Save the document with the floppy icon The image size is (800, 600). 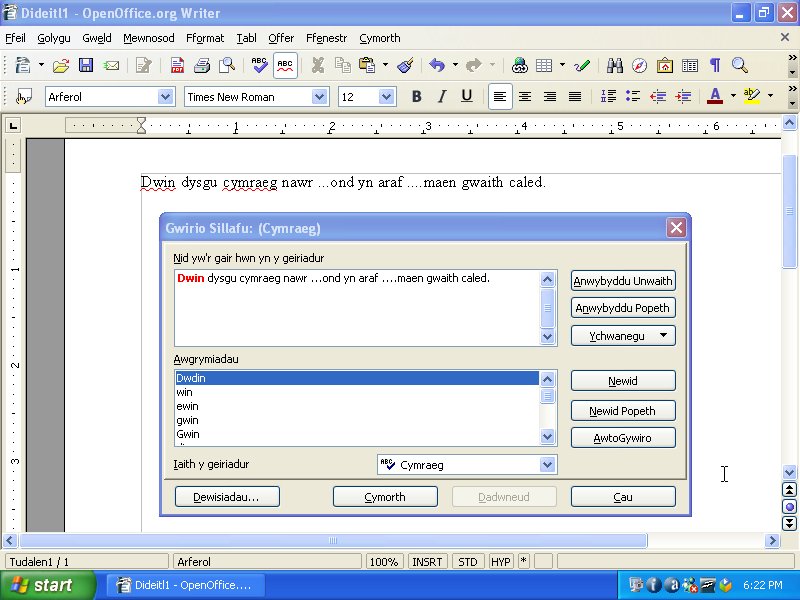tap(86, 65)
